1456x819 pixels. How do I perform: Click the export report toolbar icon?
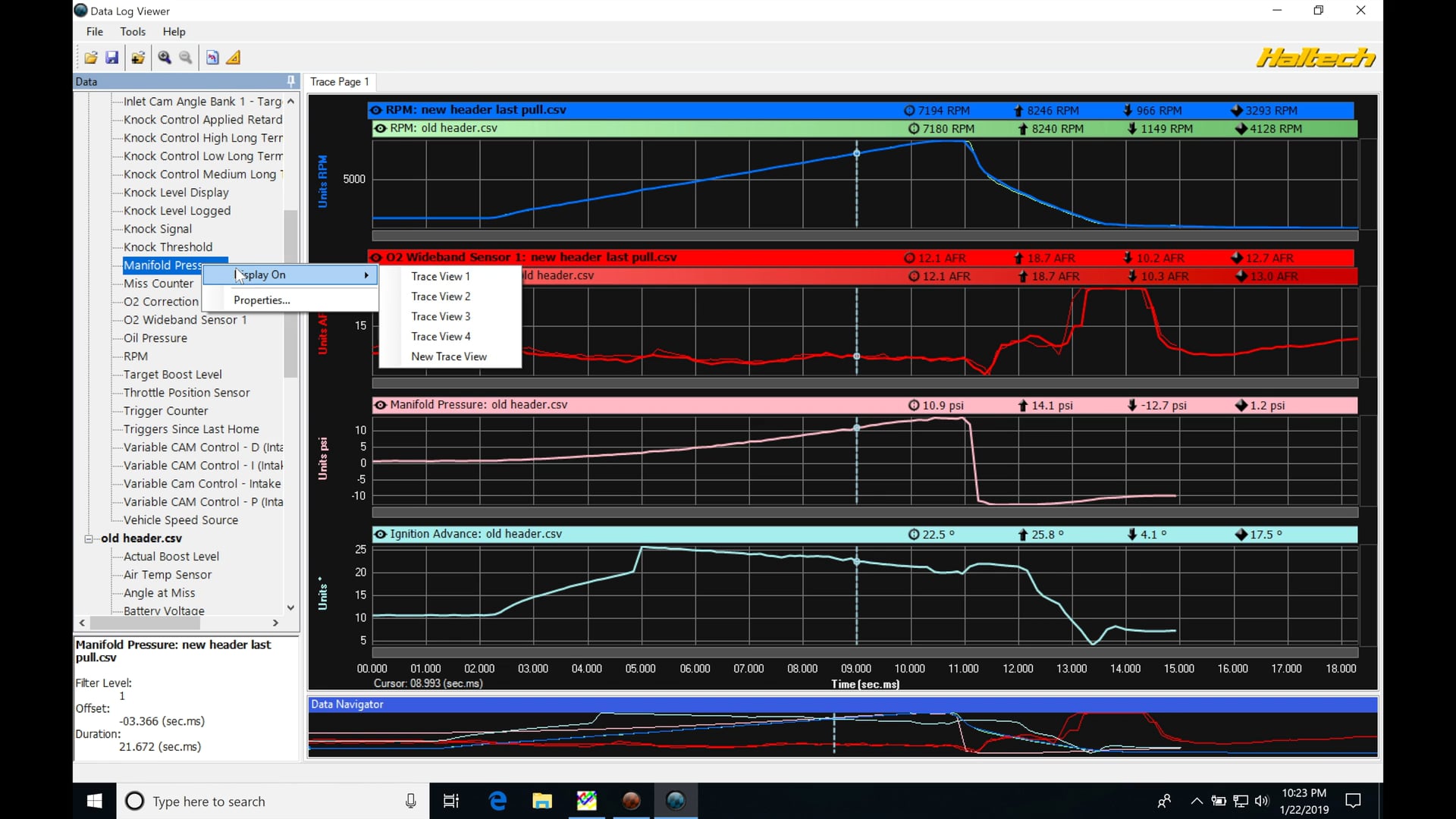point(212,57)
